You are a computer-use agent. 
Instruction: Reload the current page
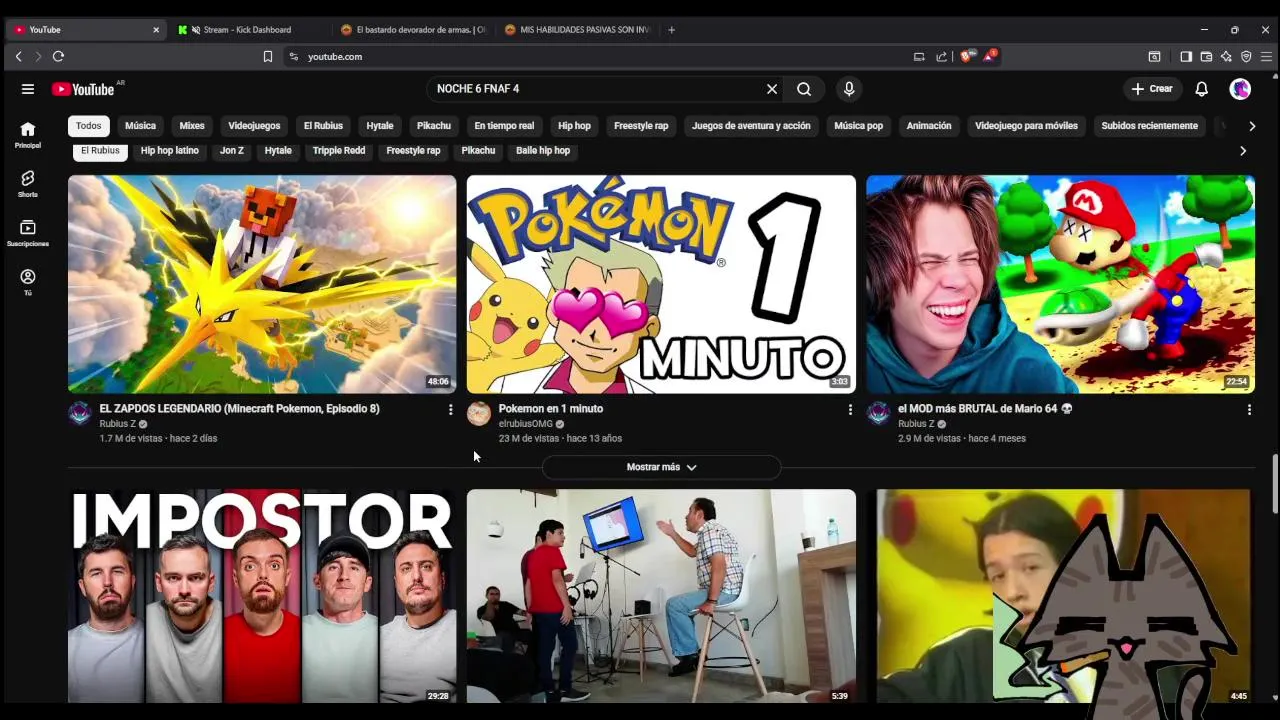point(58,57)
